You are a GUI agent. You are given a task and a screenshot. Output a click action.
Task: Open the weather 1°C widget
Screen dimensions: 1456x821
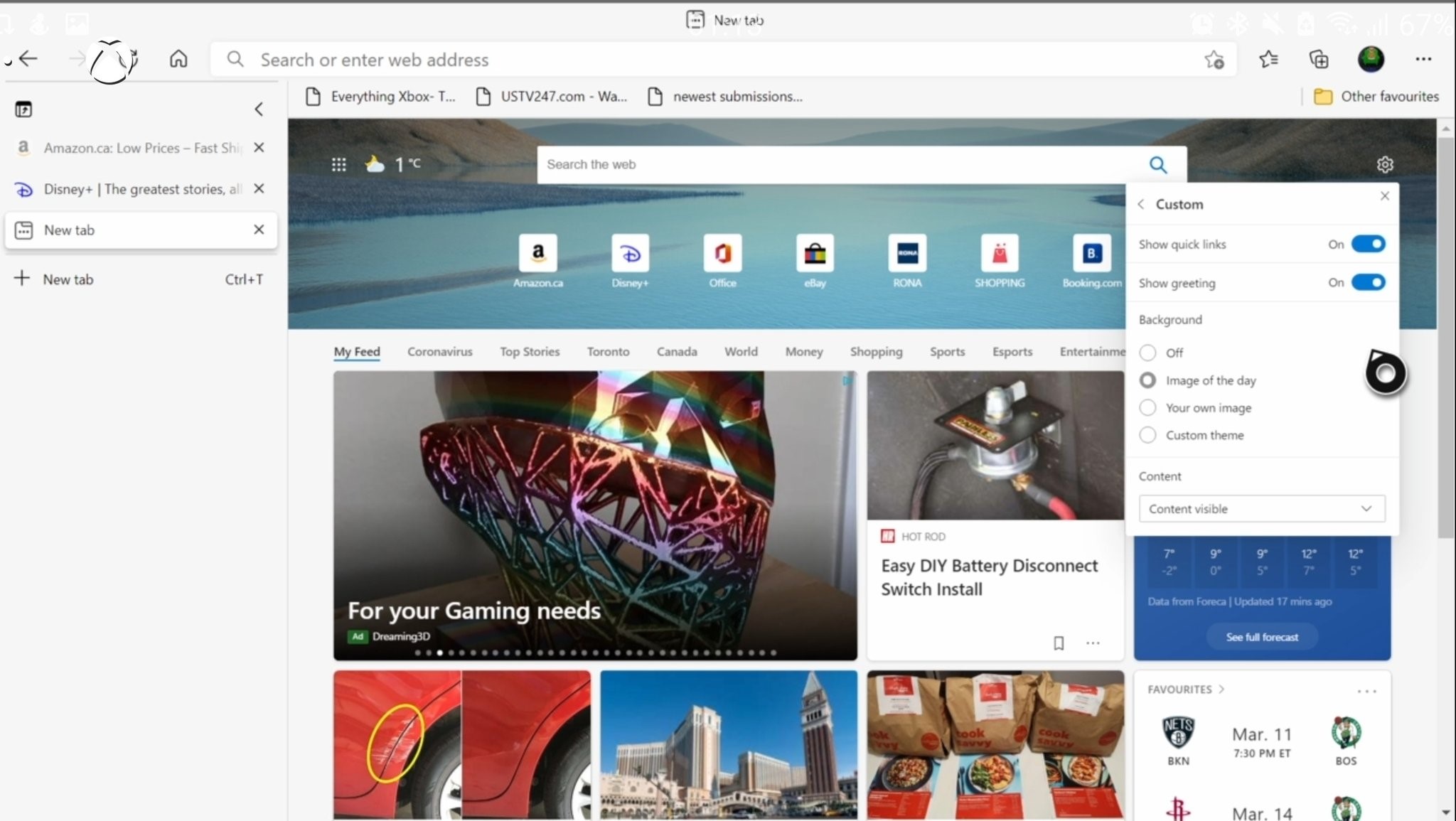pyautogui.click(x=392, y=165)
